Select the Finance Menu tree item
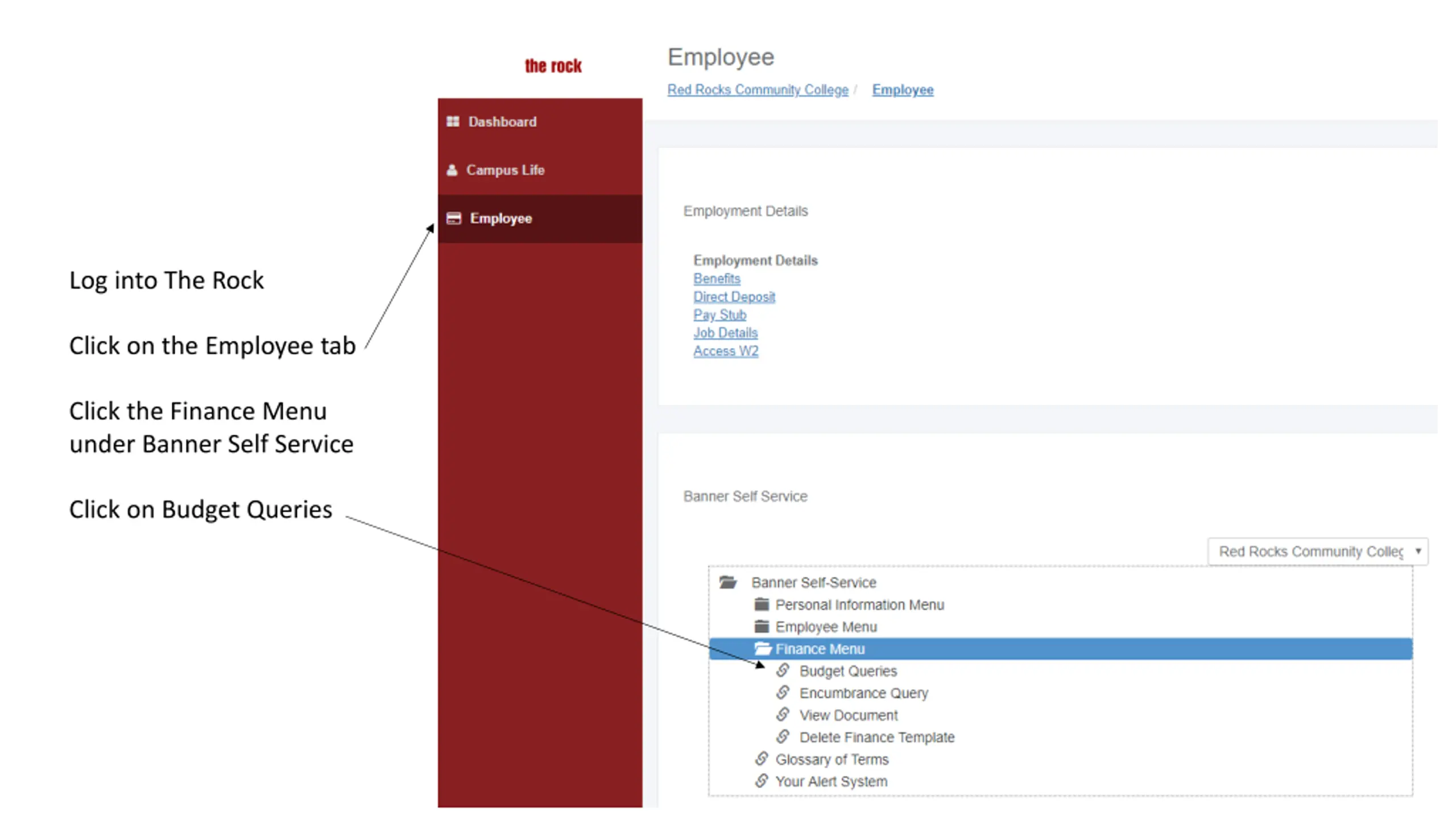The height and width of the screenshot is (819, 1456). click(x=1061, y=649)
